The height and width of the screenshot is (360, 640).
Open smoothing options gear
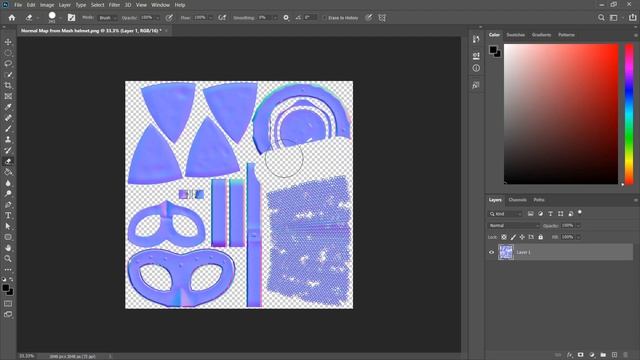pyautogui.click(x=286, y=18)
